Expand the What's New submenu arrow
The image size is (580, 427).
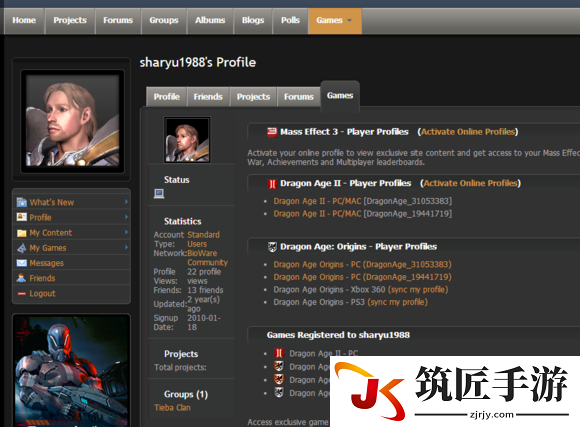127,202
